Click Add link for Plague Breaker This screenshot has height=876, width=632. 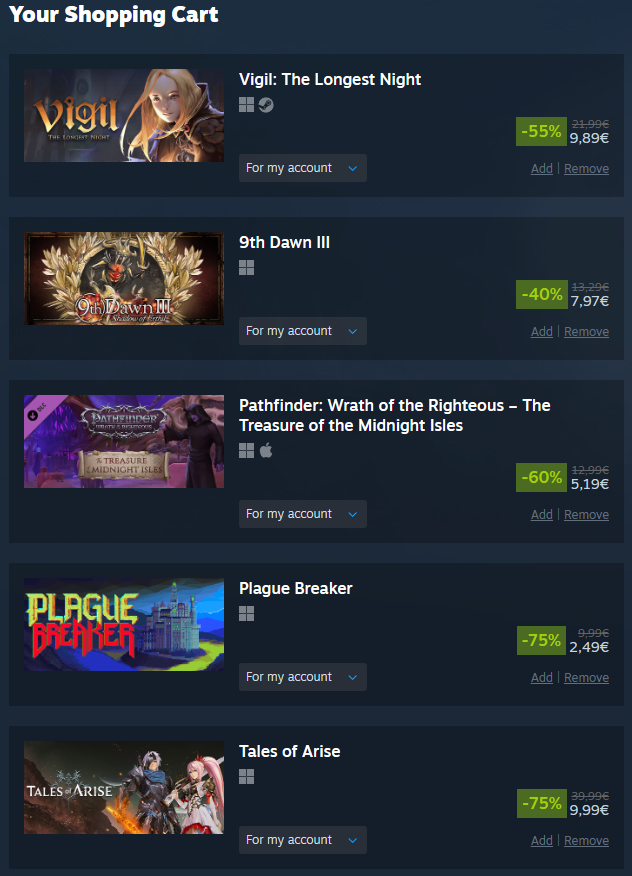point(541,678)
